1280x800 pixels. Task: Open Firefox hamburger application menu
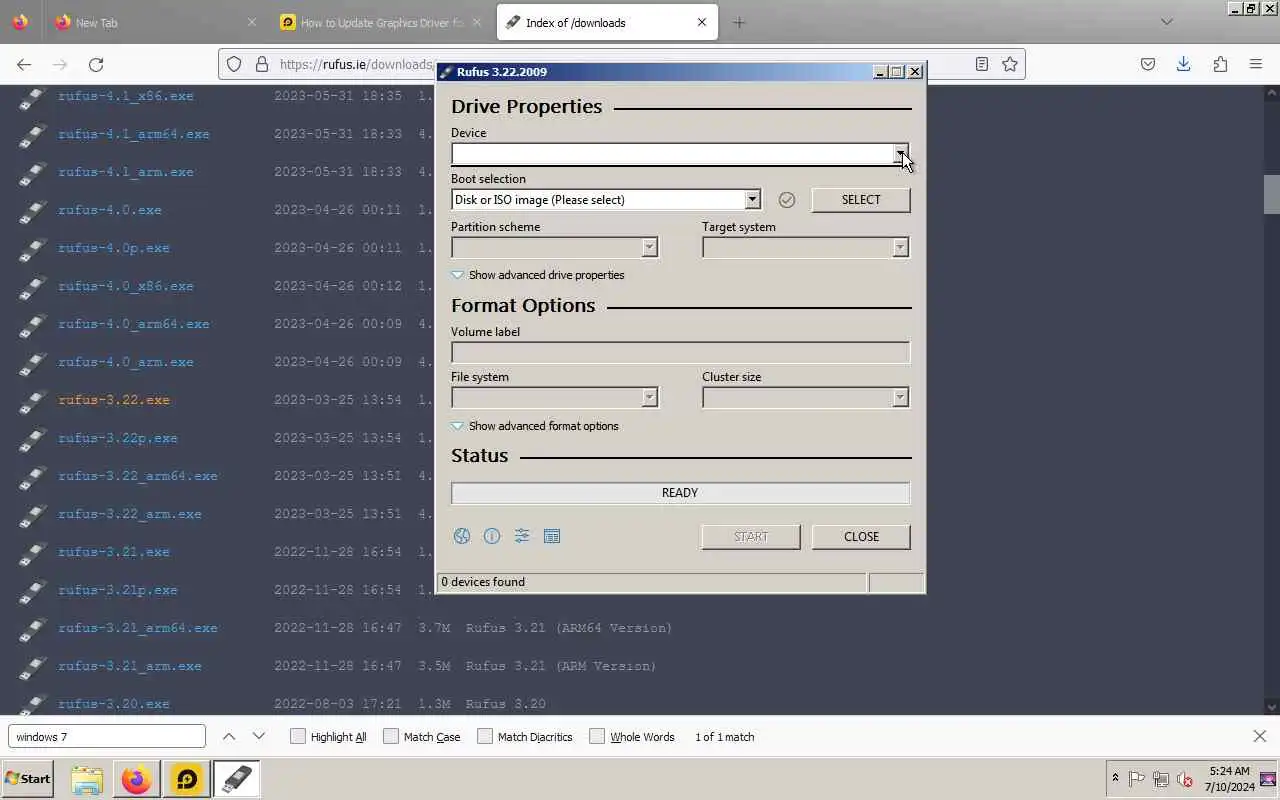coord(1256,64)
